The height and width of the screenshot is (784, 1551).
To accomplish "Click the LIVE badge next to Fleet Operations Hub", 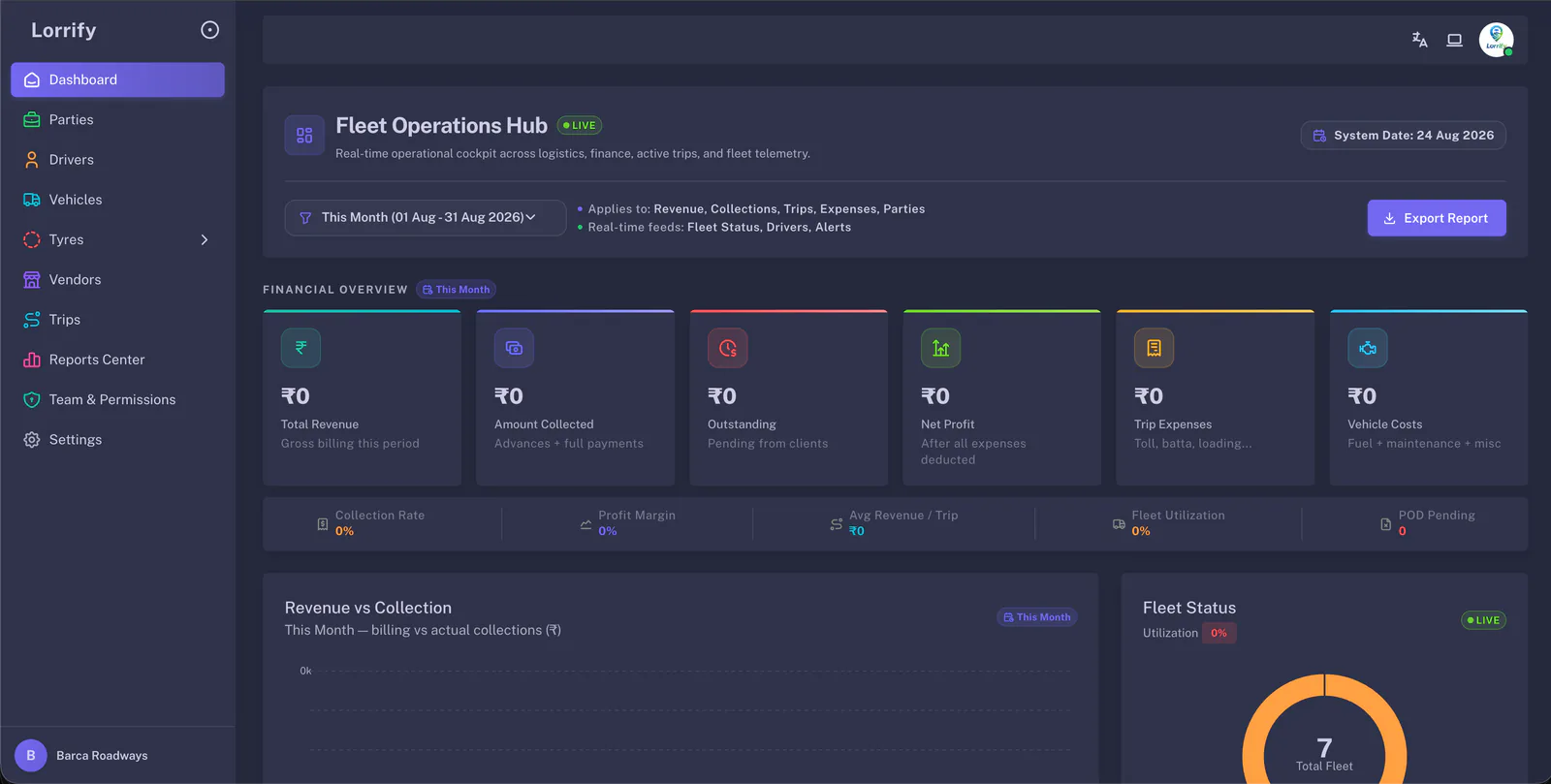I will point(580,125).
